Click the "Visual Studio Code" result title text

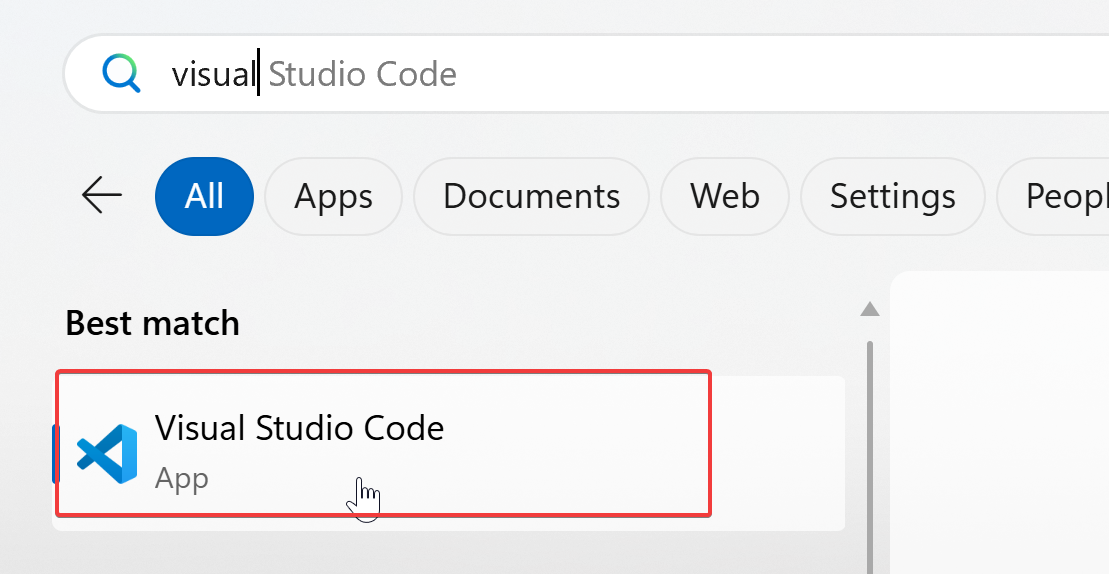[299, 428]
